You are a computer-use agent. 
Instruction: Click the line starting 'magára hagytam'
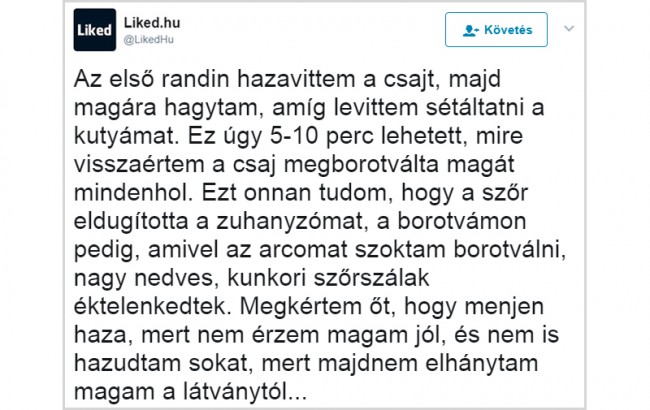309,108
